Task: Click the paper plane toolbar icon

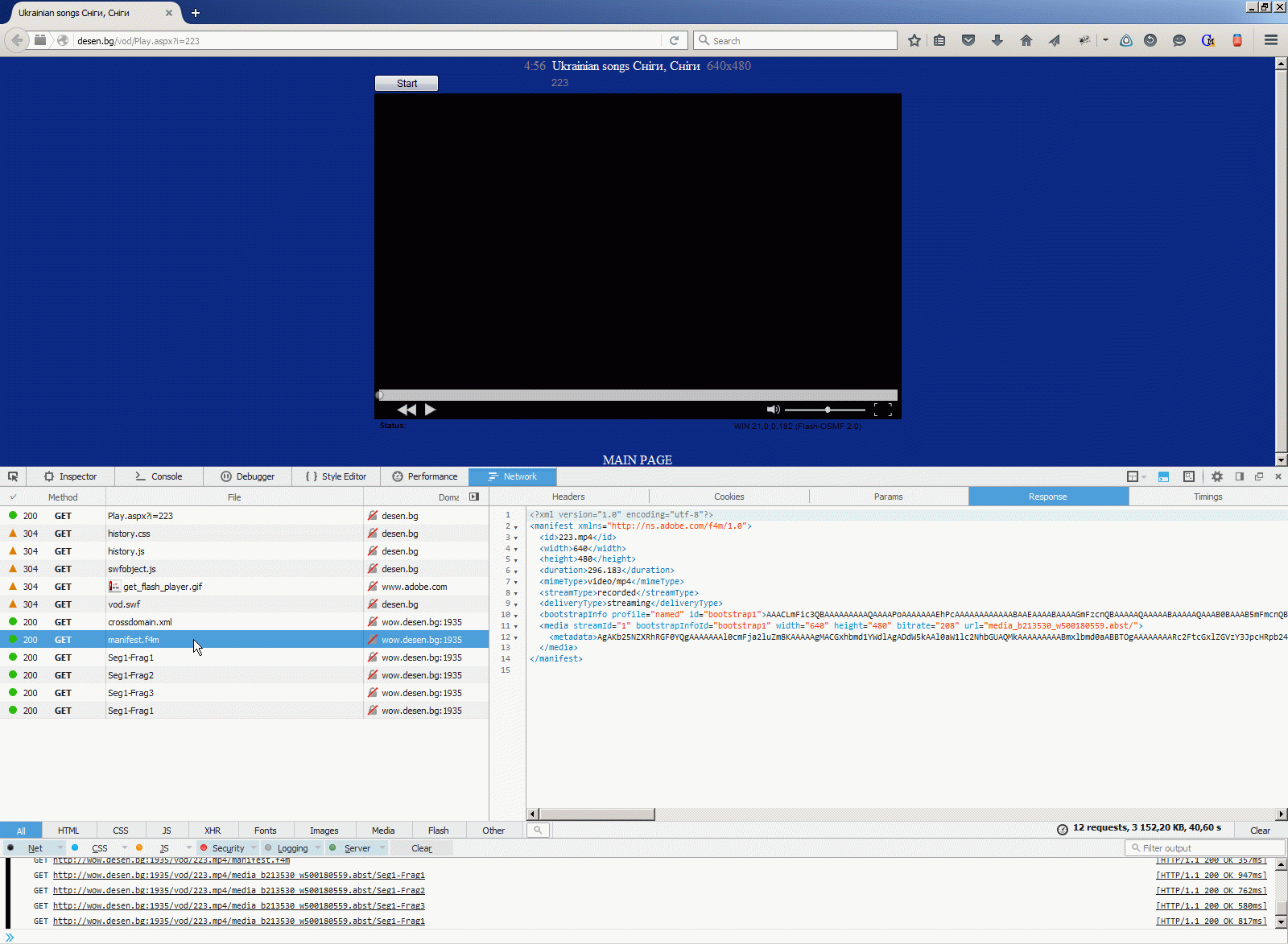Action: coord(1055,40)
